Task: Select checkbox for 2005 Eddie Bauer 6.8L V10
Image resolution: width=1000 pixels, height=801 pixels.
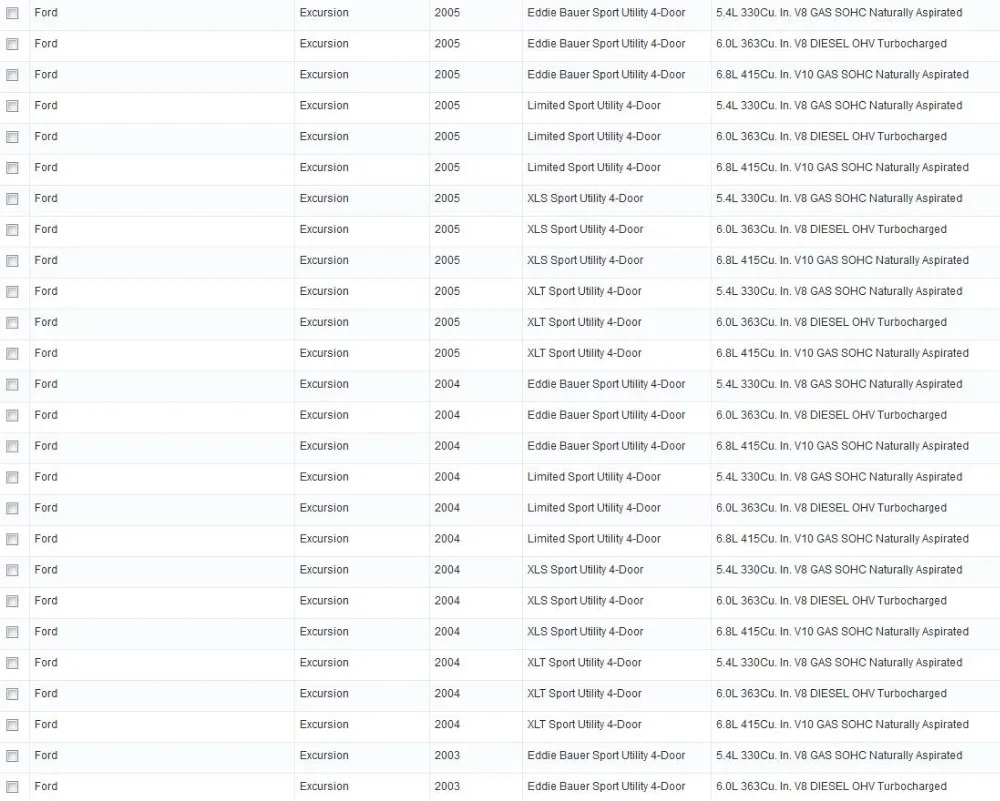Action: pyautogui.click(x=12, y=75)
